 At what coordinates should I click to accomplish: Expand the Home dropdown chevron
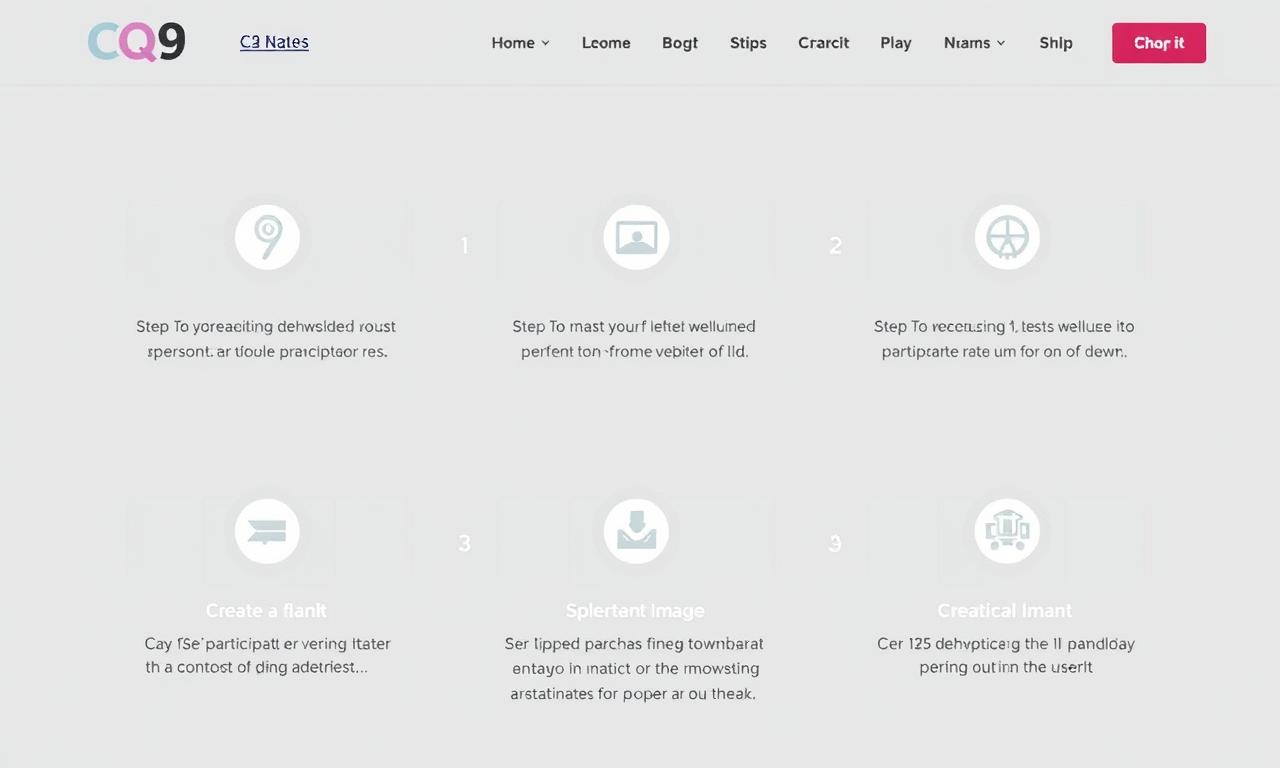point(545,43)
